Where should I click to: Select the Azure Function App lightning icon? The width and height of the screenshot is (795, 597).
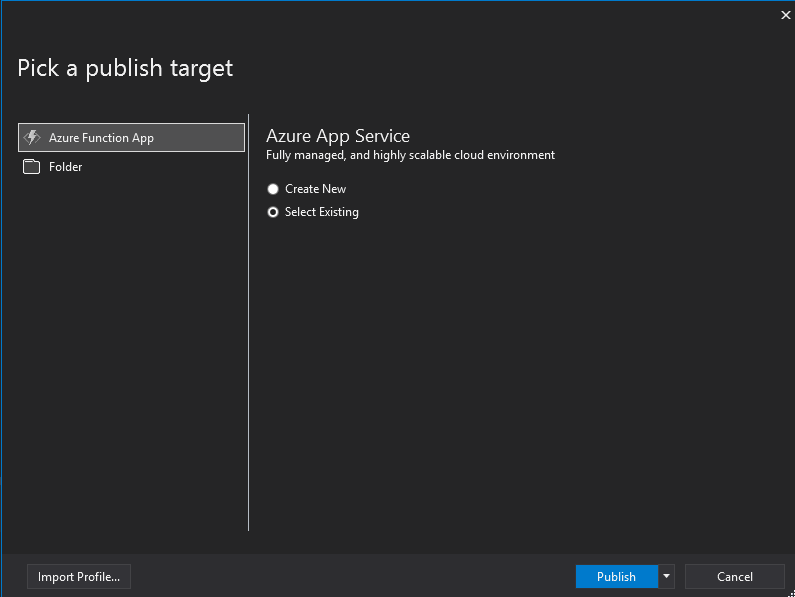tap(32, 137)
